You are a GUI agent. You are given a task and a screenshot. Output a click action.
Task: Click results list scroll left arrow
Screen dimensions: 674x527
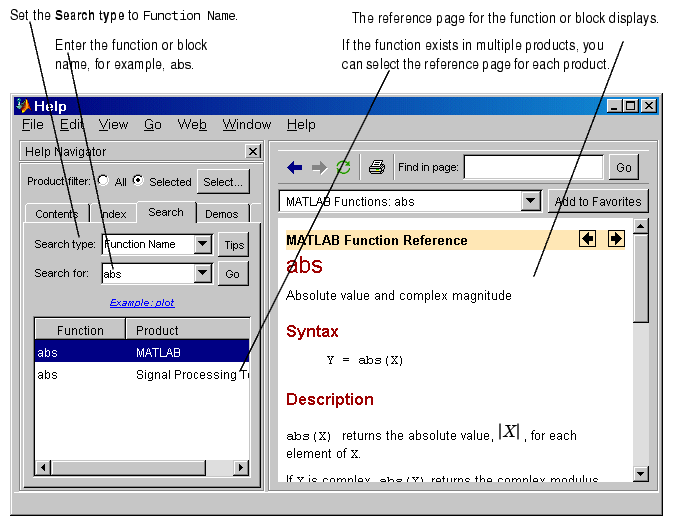pos(43,467)
